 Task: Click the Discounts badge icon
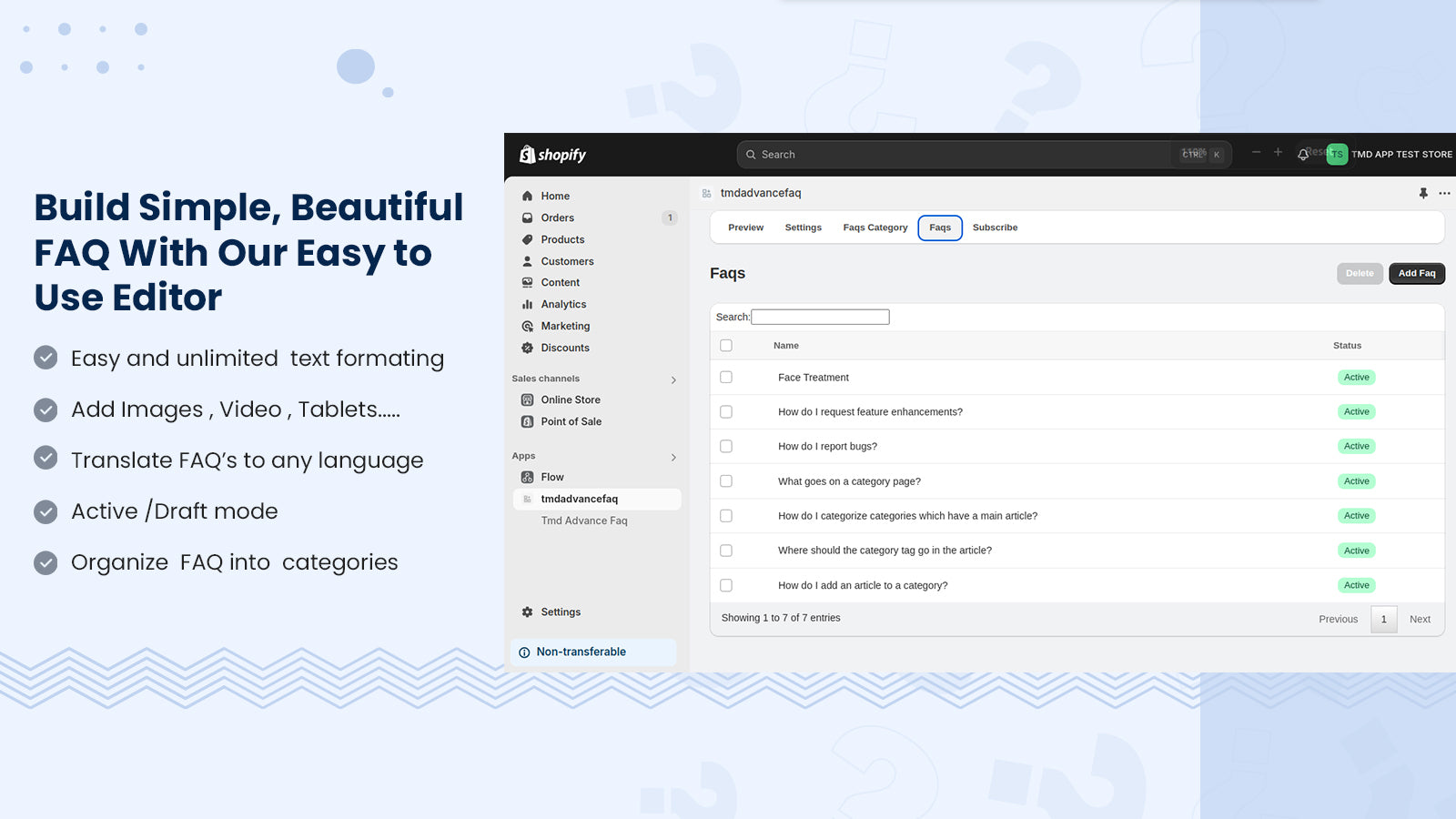click(x=527, y=348)
